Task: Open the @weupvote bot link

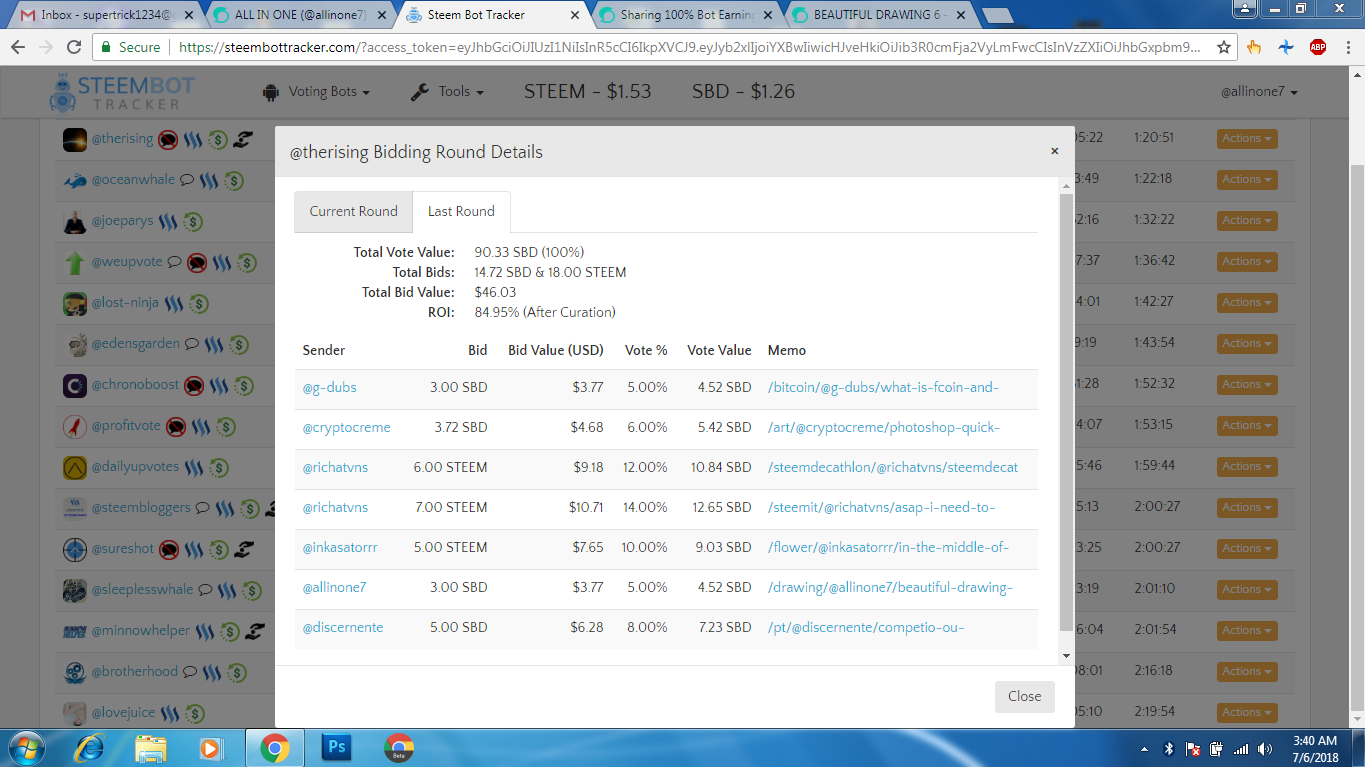Action: coord(127,261)
